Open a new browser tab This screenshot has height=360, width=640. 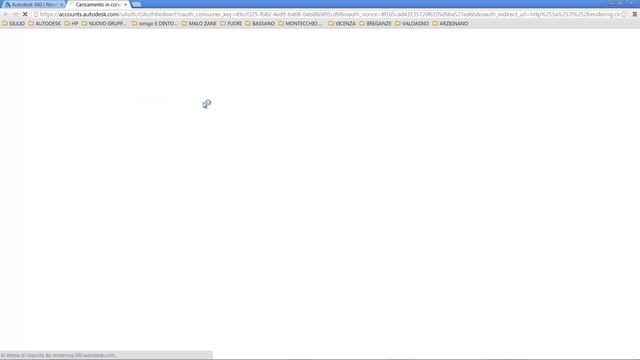pos(136,4)
